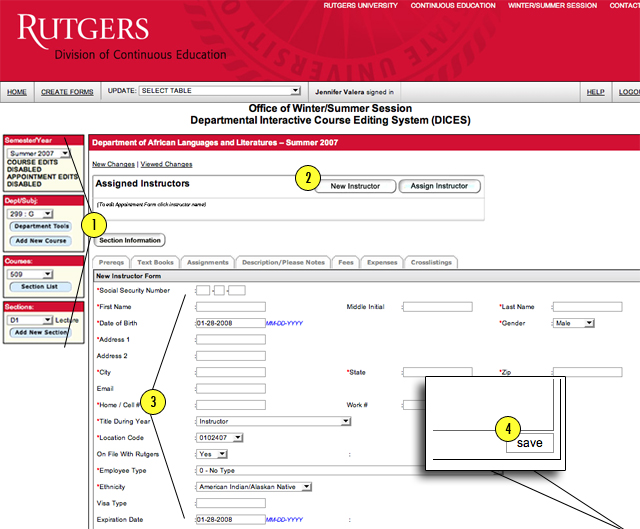Click the Date of Birth field

coord(231,323)
